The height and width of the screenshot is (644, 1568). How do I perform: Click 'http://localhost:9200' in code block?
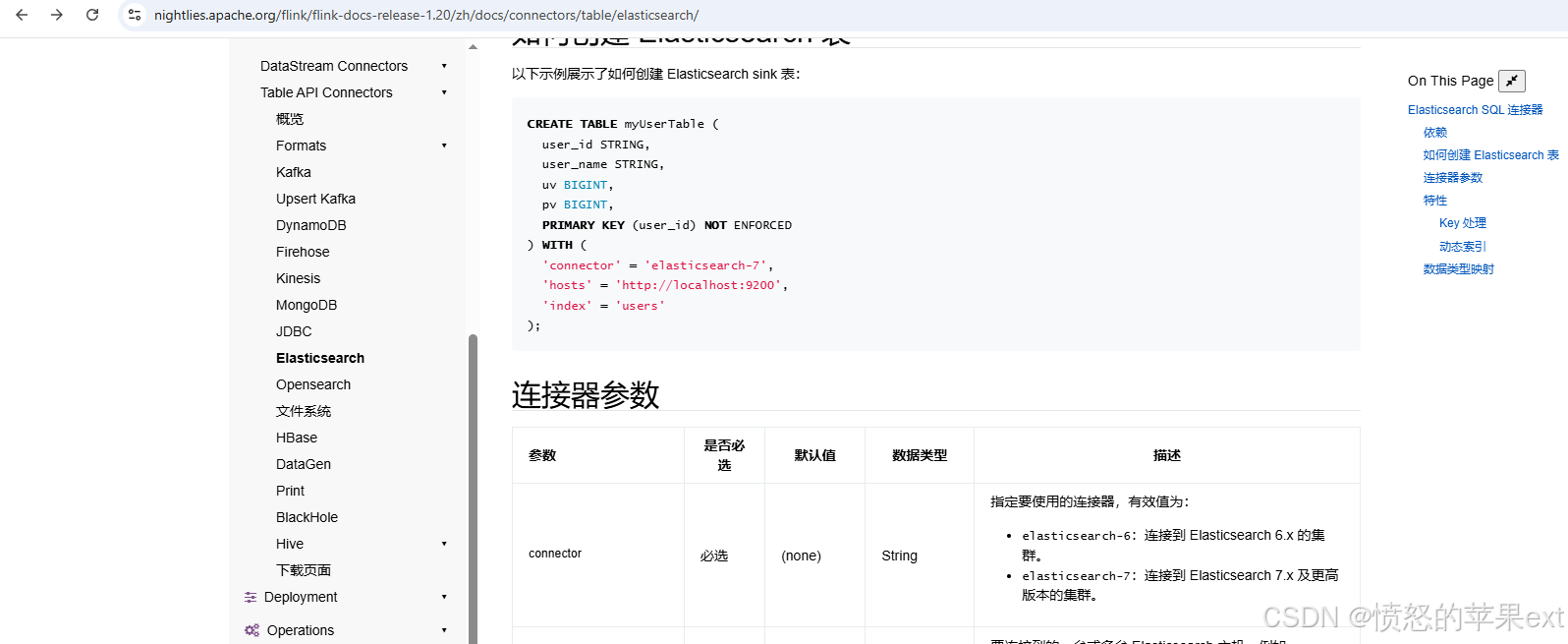699,285
